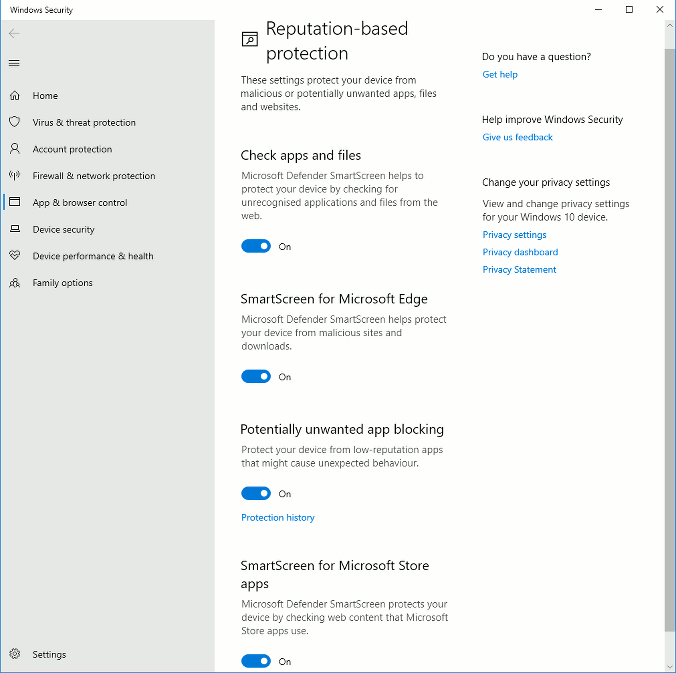The width and height of the screenshot is (676, 673).
Task: Click the Family options people icon
Action: [x=15, y=282]
